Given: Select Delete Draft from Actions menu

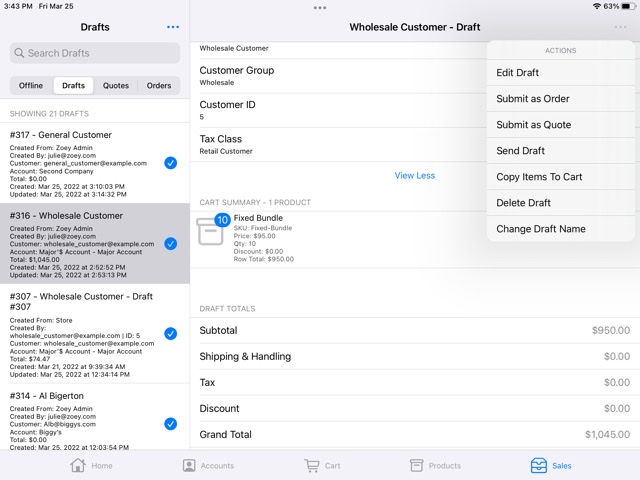Looking at the screenshot, I should [560, 203].
